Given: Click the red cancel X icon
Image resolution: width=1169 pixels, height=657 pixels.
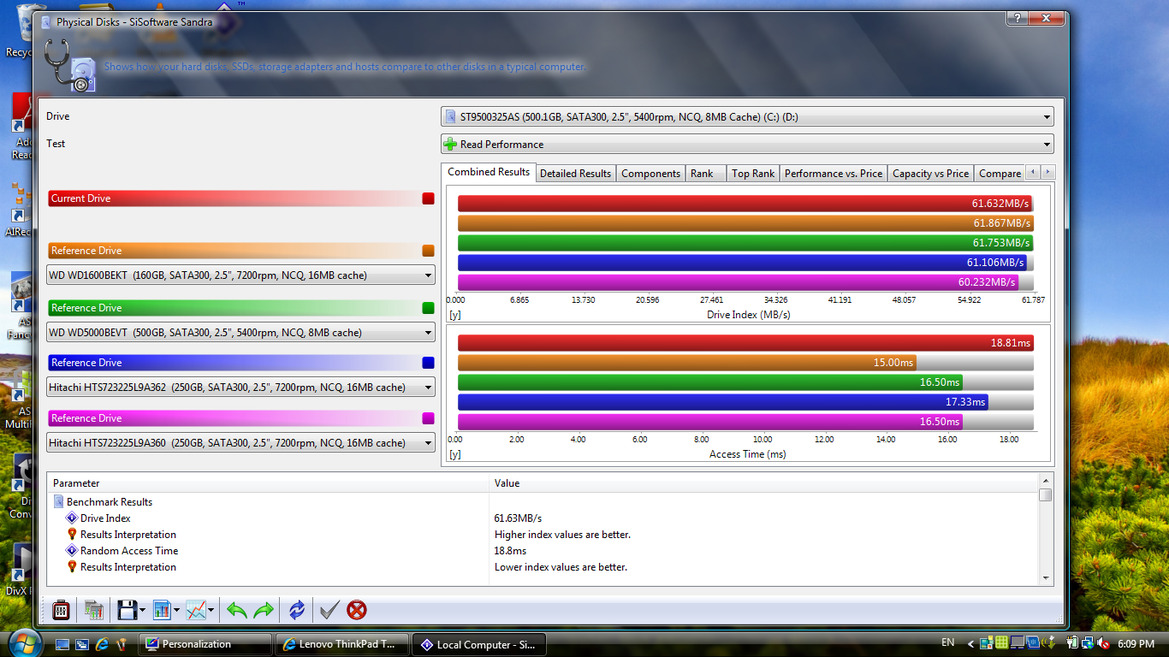Looking at the screenshot, I should tap(357, 610).
